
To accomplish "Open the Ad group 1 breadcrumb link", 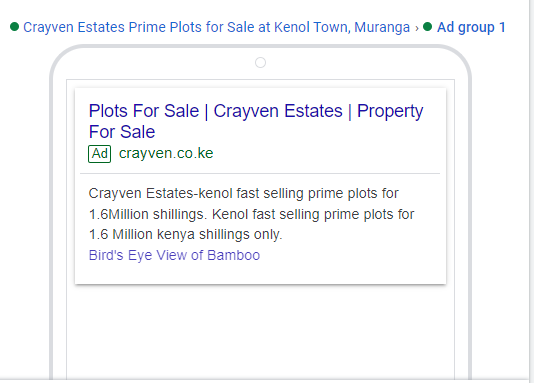I will [x=471, y=27].
